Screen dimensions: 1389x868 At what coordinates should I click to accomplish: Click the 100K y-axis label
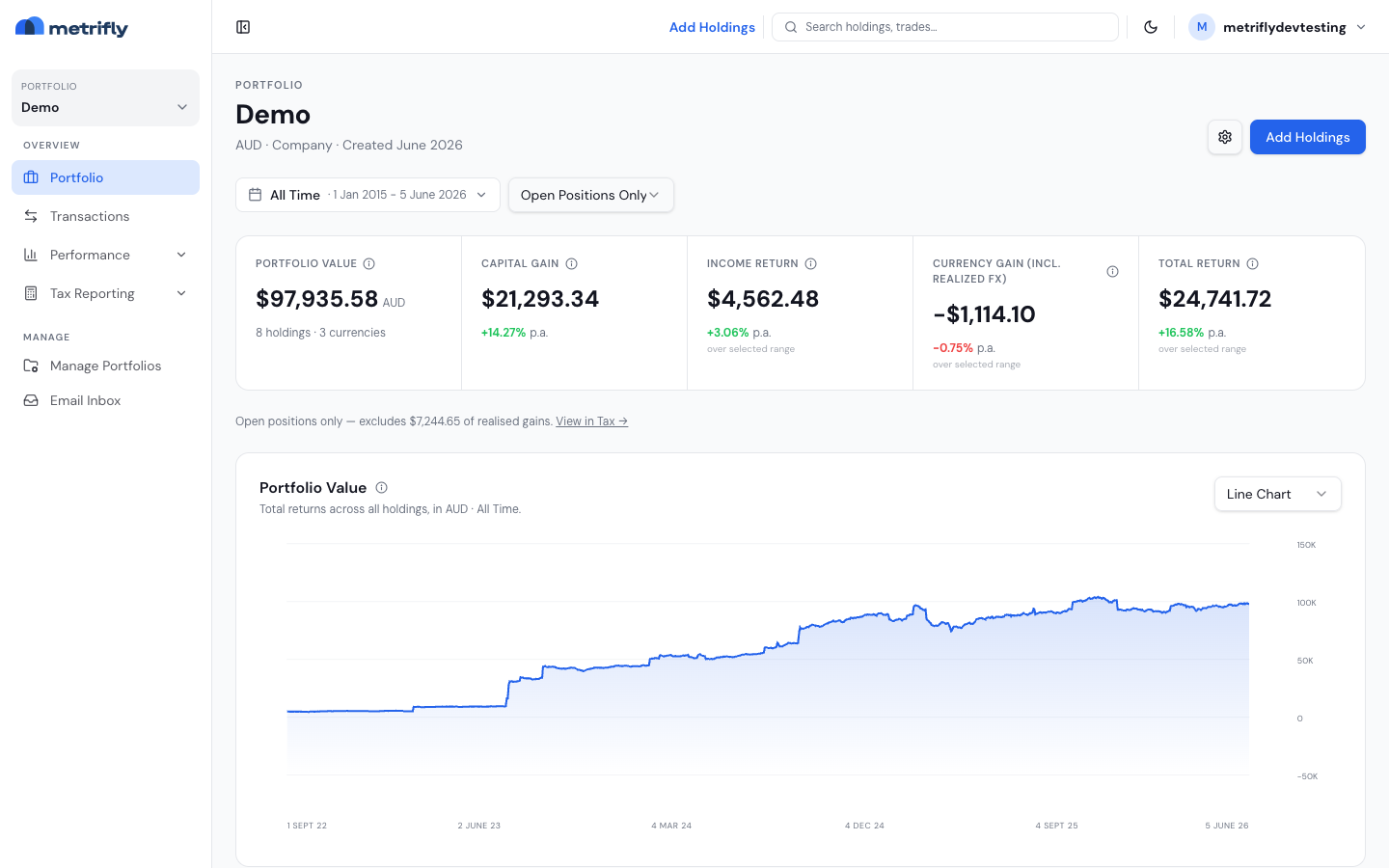click(1306, 603)
